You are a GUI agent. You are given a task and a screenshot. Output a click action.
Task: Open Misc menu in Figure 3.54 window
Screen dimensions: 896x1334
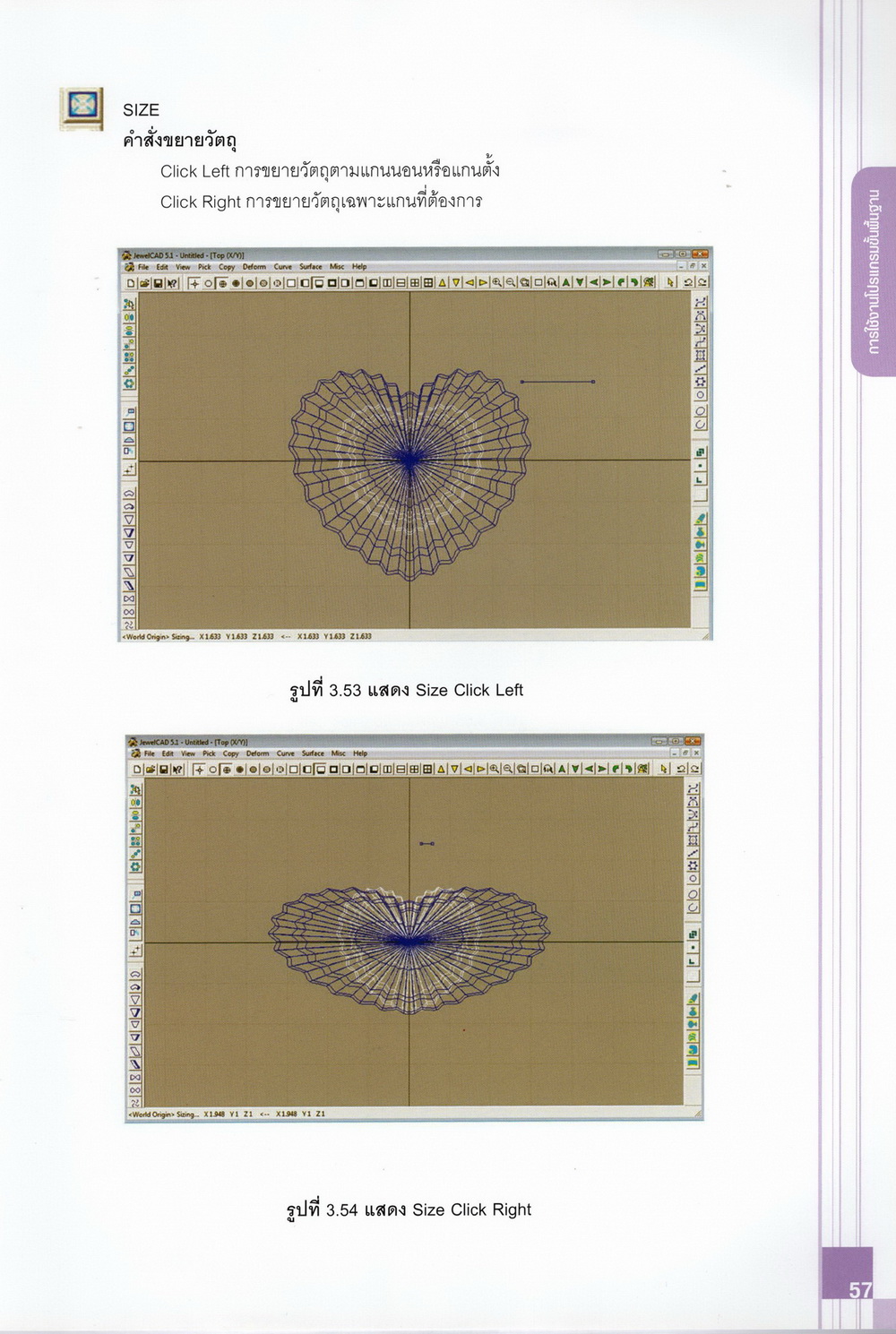[x=339, y=753]
